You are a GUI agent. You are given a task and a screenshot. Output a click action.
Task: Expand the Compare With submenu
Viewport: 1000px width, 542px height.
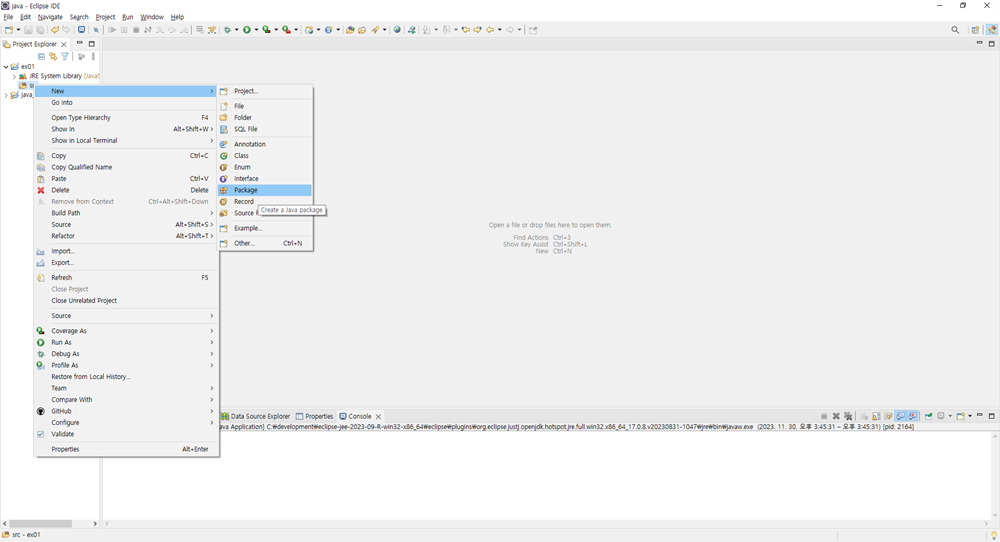(x=126, y=400)
